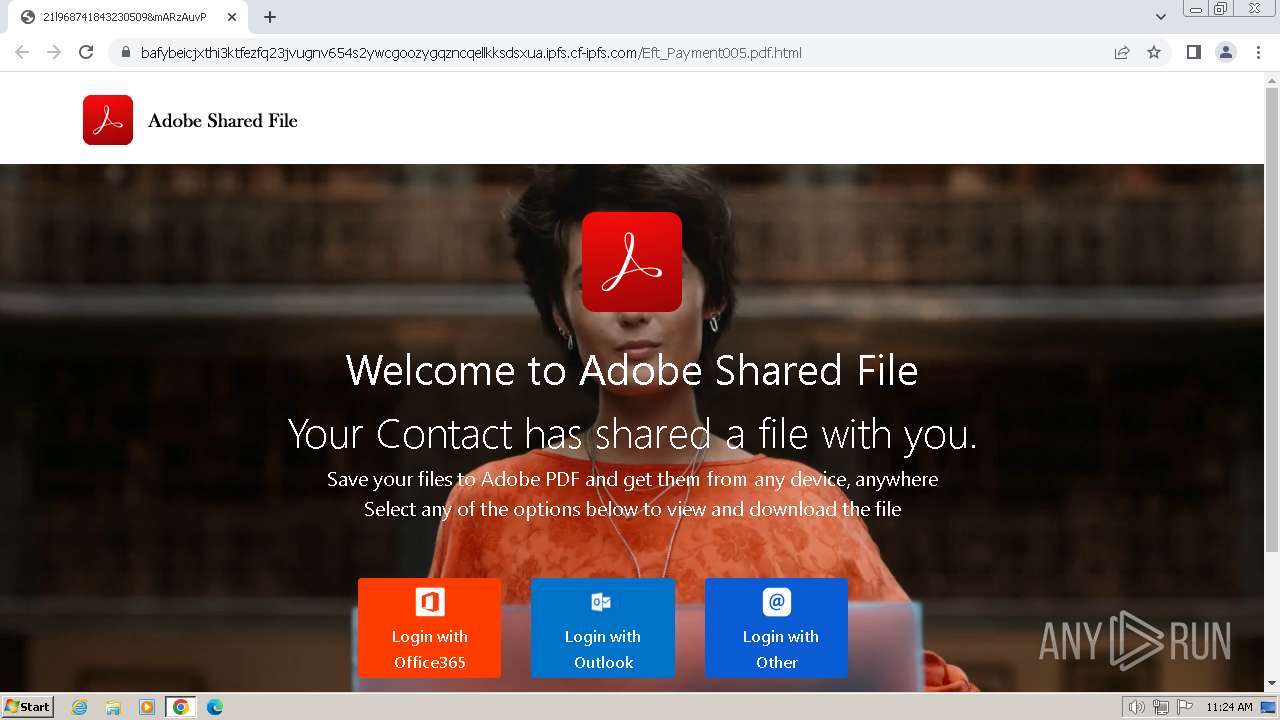Click the taskbar clock 11:24 AM
The image size is (1280, 720).
point(1229,707)
